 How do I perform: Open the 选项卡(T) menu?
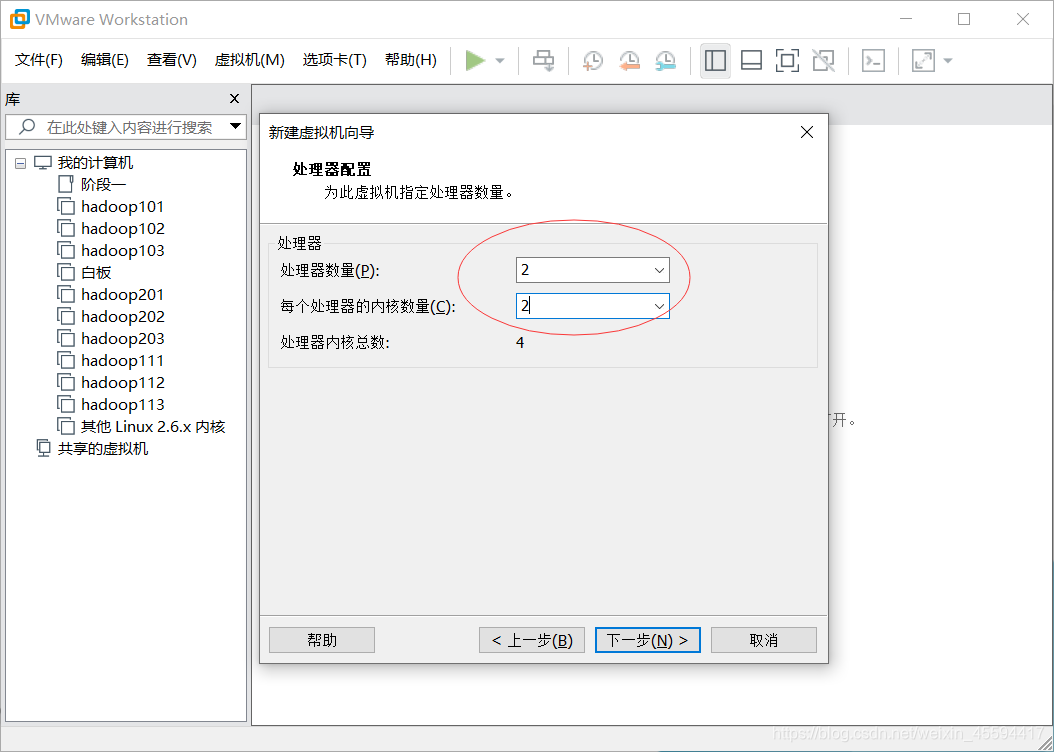[335, 60]
